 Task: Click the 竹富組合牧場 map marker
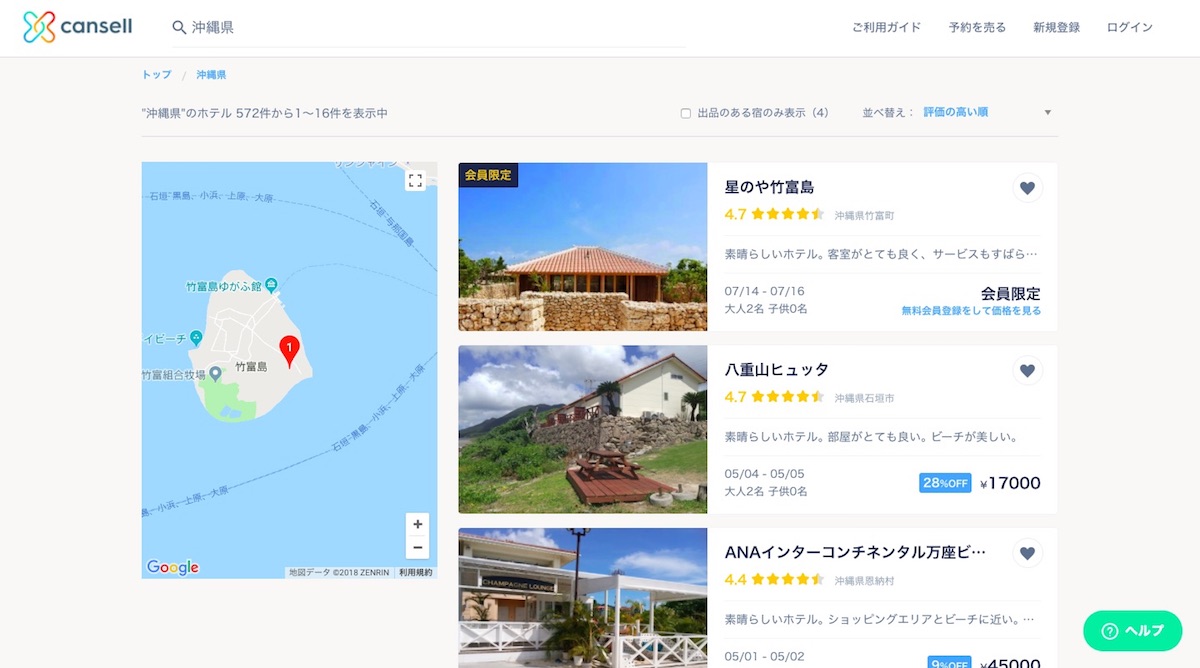coord(215,374)
